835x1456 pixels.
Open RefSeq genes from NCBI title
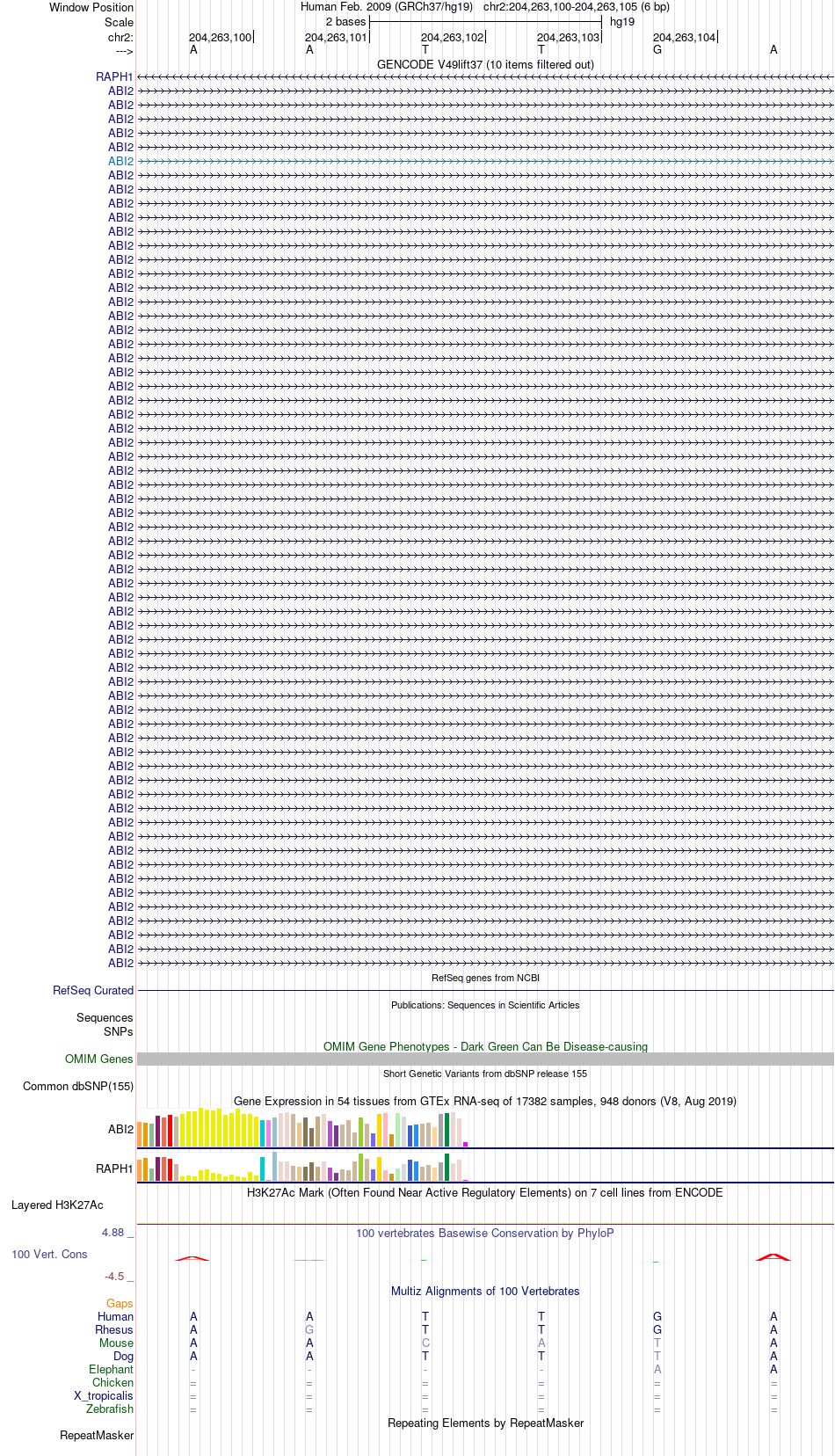[x=485, y=978]
